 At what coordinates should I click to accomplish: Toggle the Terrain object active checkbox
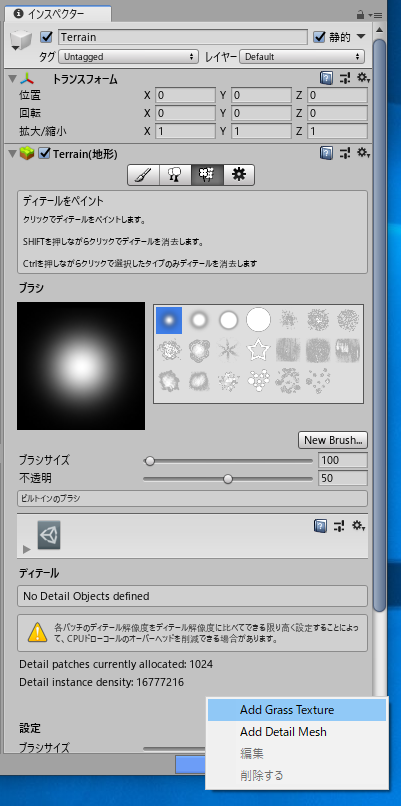pyautogui.click(x=47, y=37)
